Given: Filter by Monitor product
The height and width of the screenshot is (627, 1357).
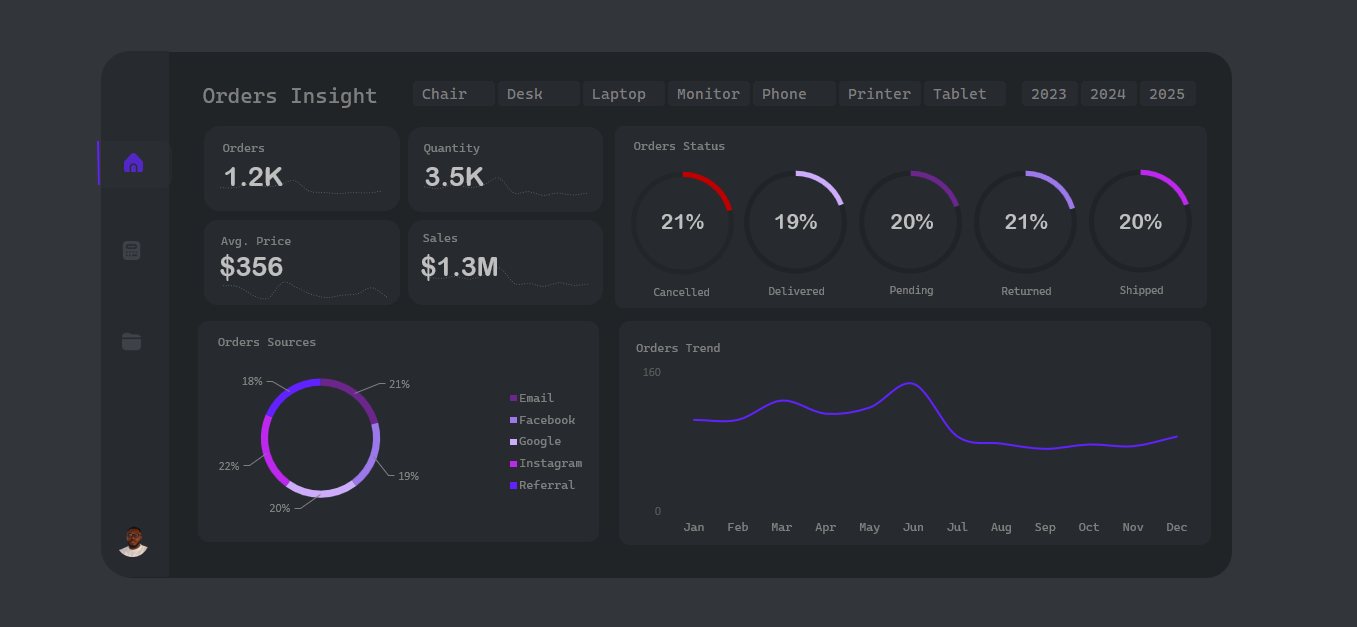Looking at the screenshot, I should [x=709, y=94].
